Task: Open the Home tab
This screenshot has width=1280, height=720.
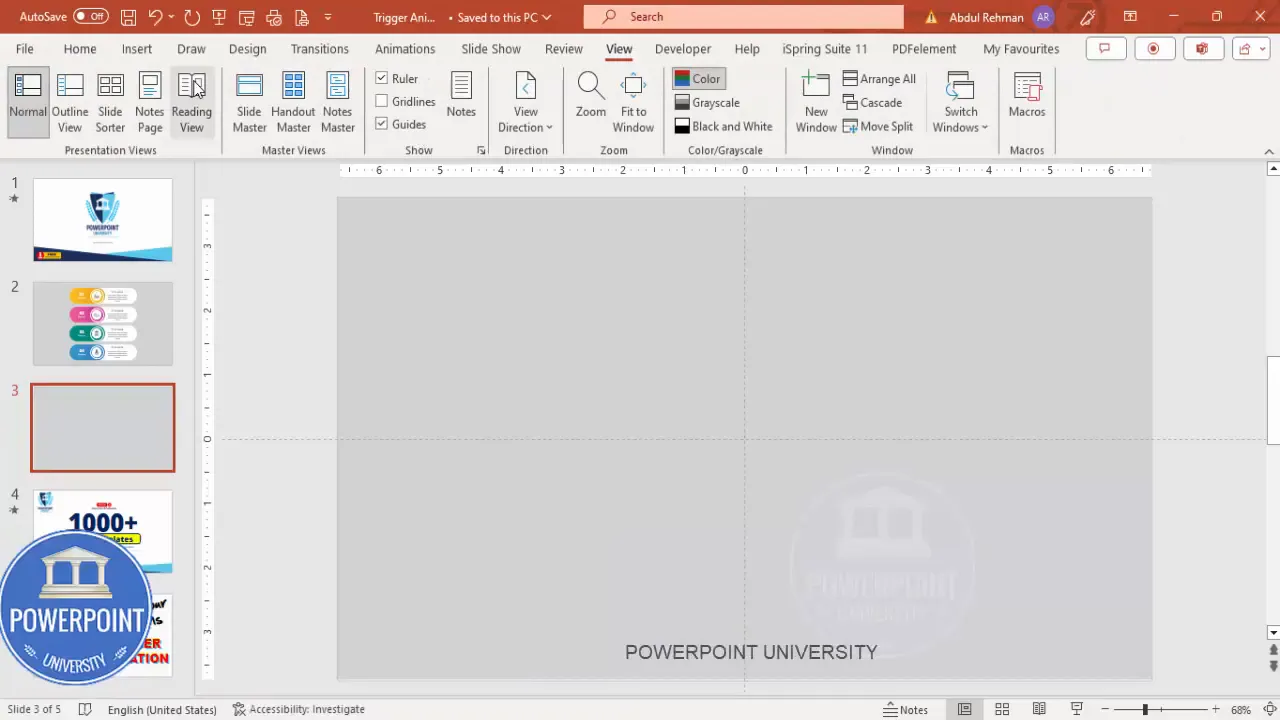Action: (80, 49)
